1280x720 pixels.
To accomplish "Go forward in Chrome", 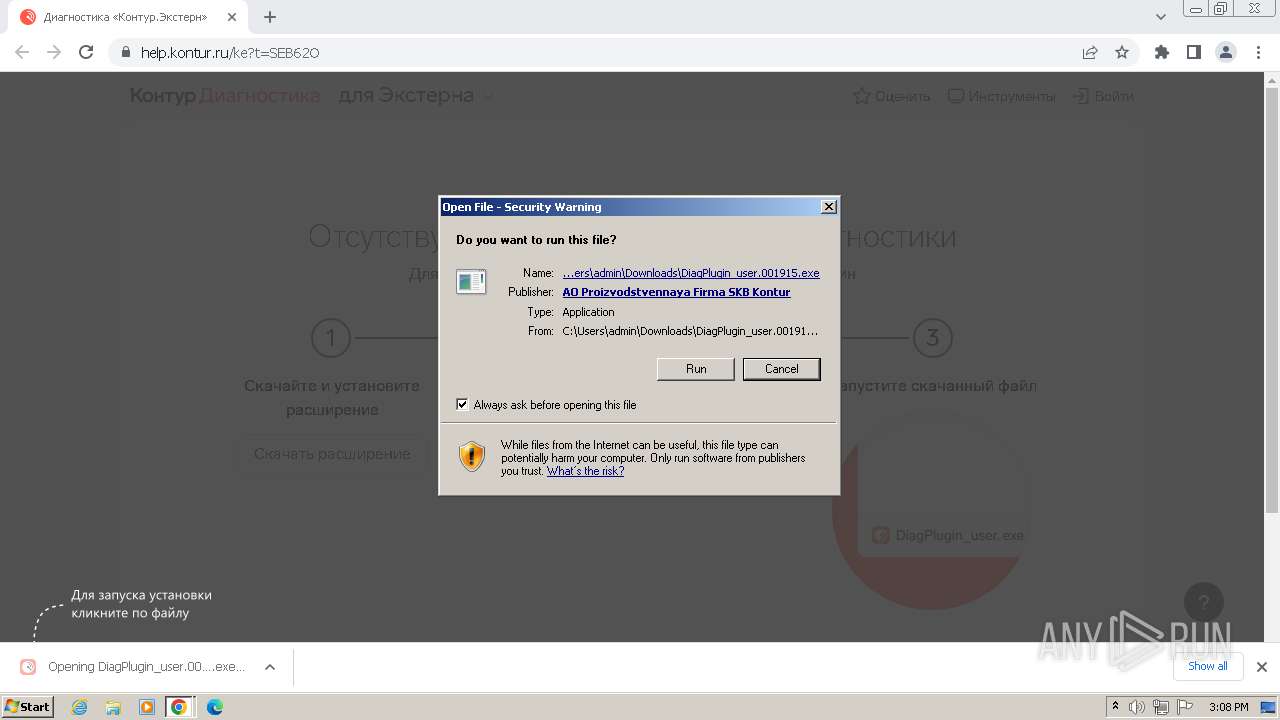I will (54, 52).
